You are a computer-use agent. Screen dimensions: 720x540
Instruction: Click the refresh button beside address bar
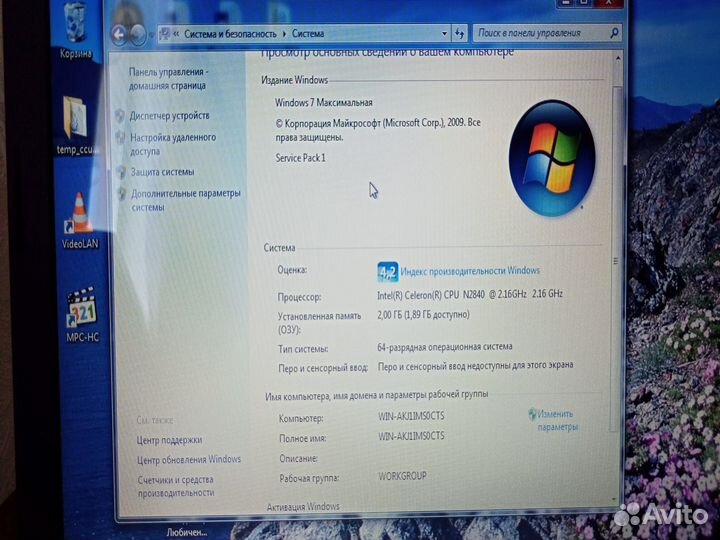pyautogui.click(x=459, y=34)
